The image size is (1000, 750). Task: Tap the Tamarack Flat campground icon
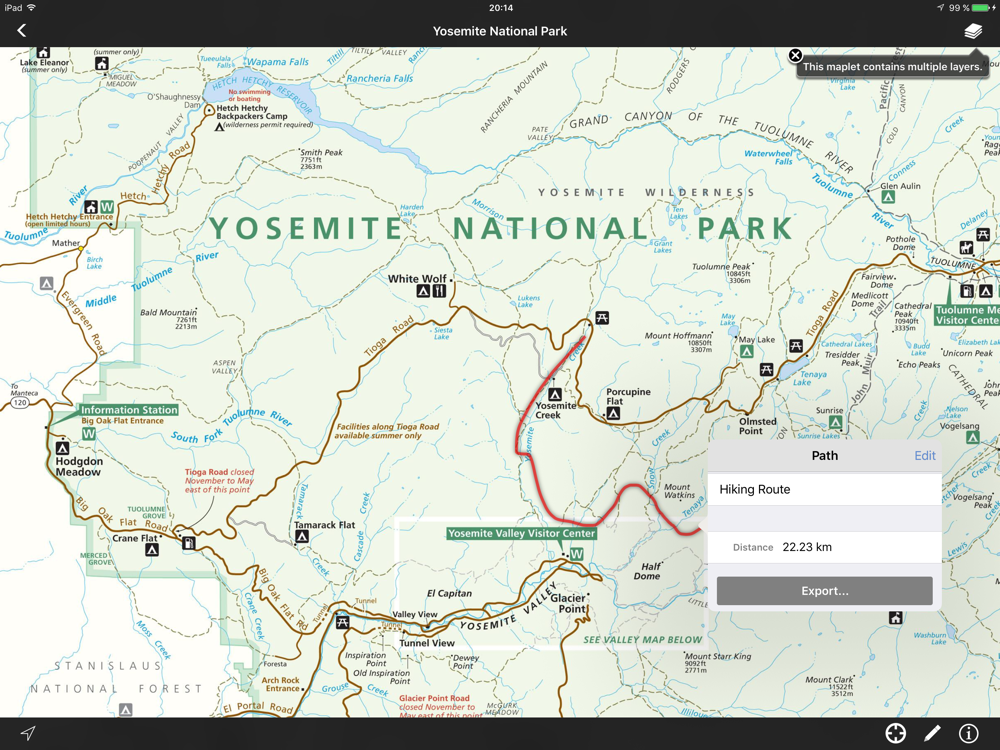coord(302,536)
